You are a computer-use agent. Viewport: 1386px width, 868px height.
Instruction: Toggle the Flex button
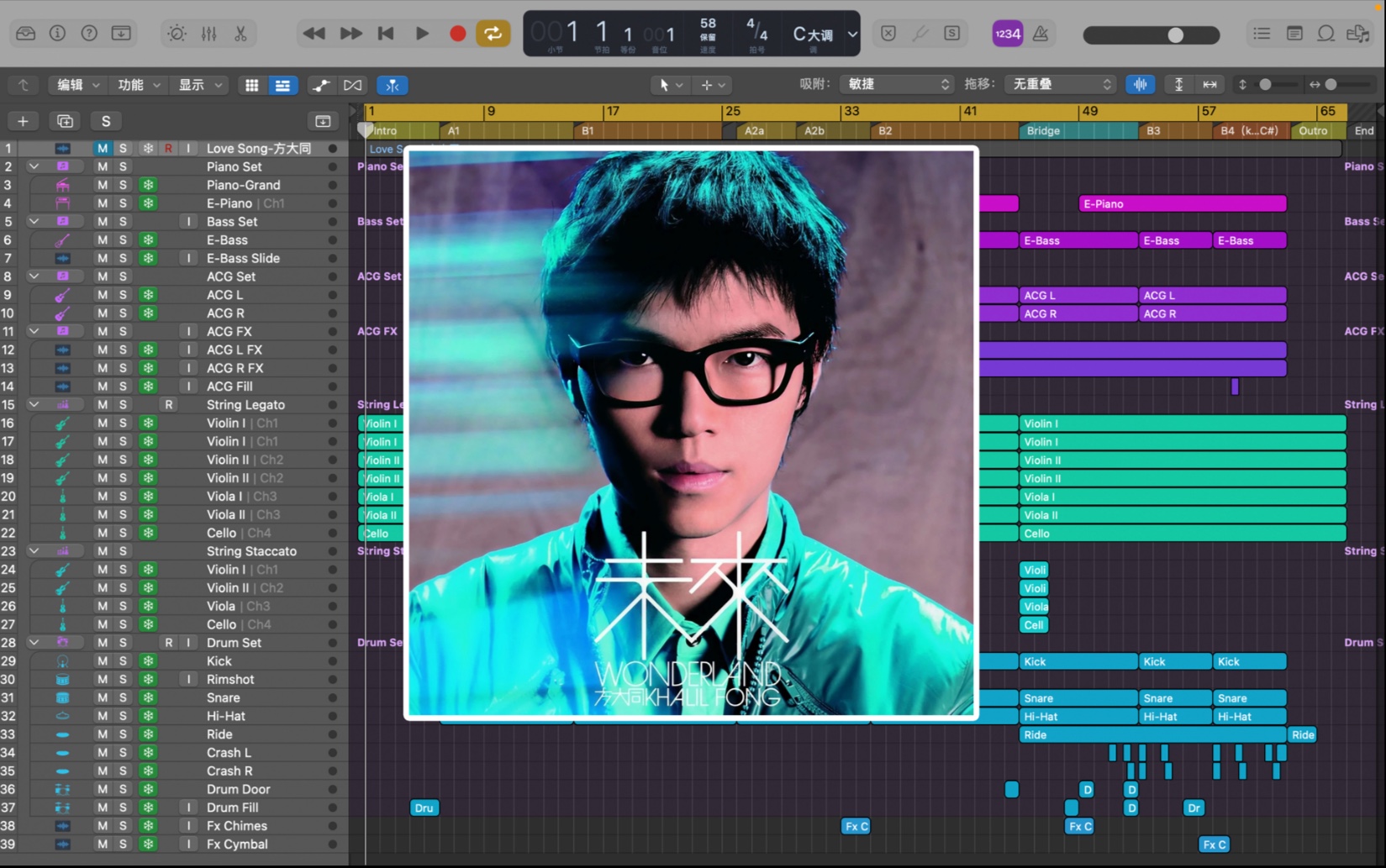pyautogui.click(x=353, y=85)
